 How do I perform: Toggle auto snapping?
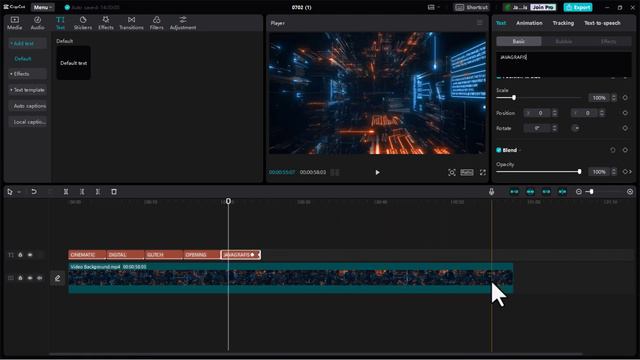530,191
